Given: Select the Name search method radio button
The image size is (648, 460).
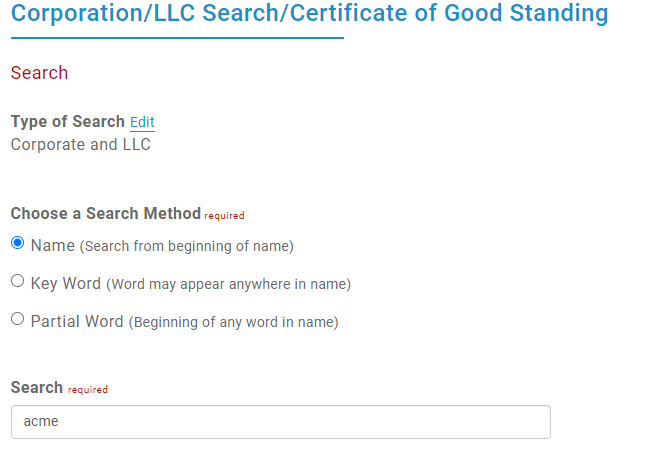Looking at the screenshot, I should point(17,244).
